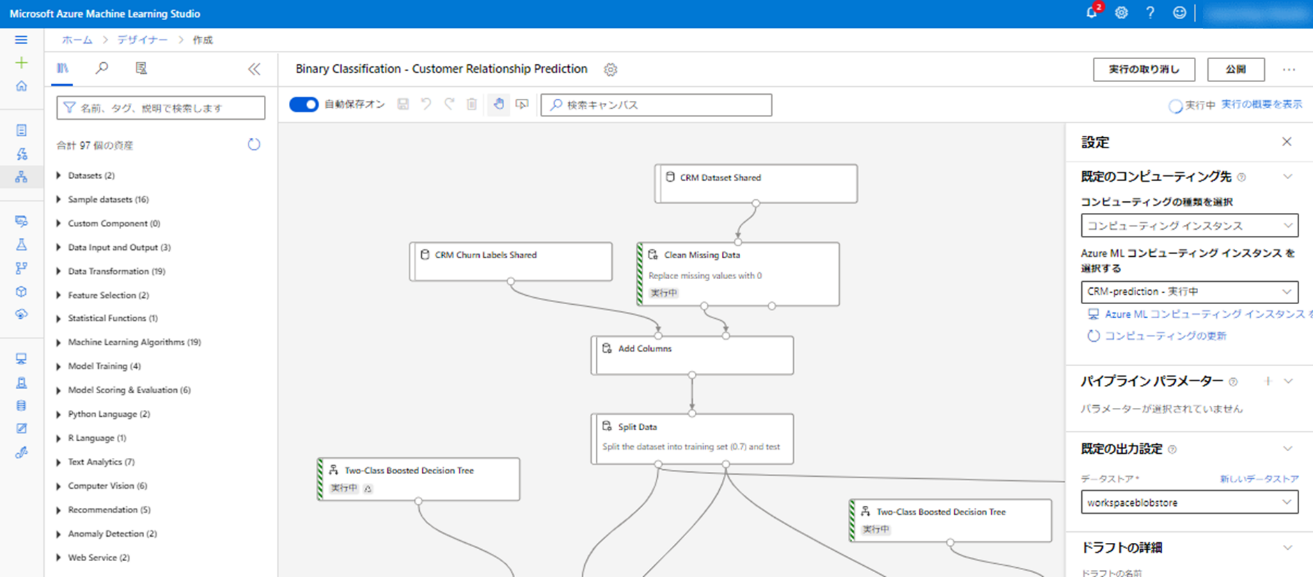
Task: Open pipeline settings gear beside the title
Action: 610,70
